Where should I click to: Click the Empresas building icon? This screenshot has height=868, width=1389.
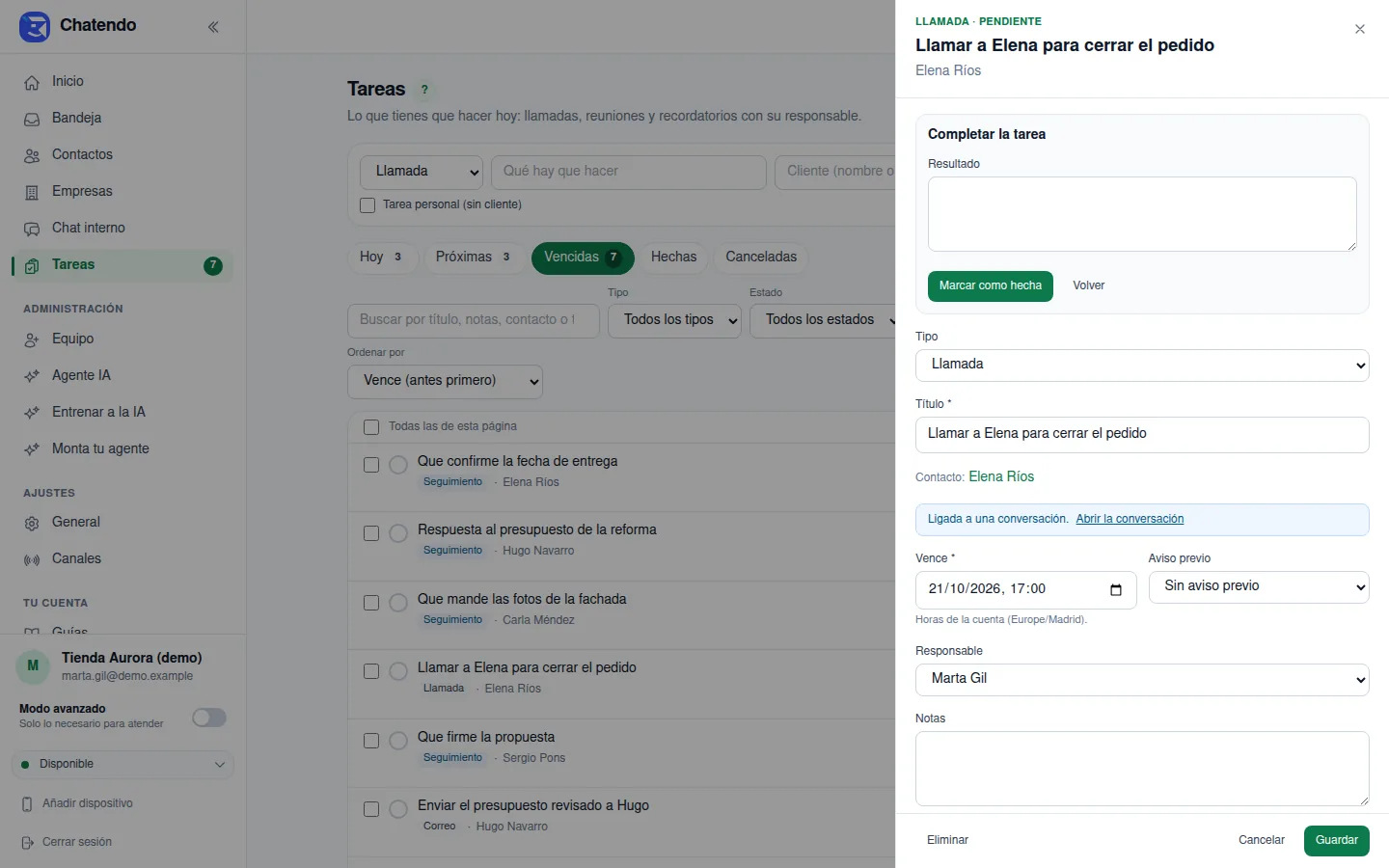point(32,192)
